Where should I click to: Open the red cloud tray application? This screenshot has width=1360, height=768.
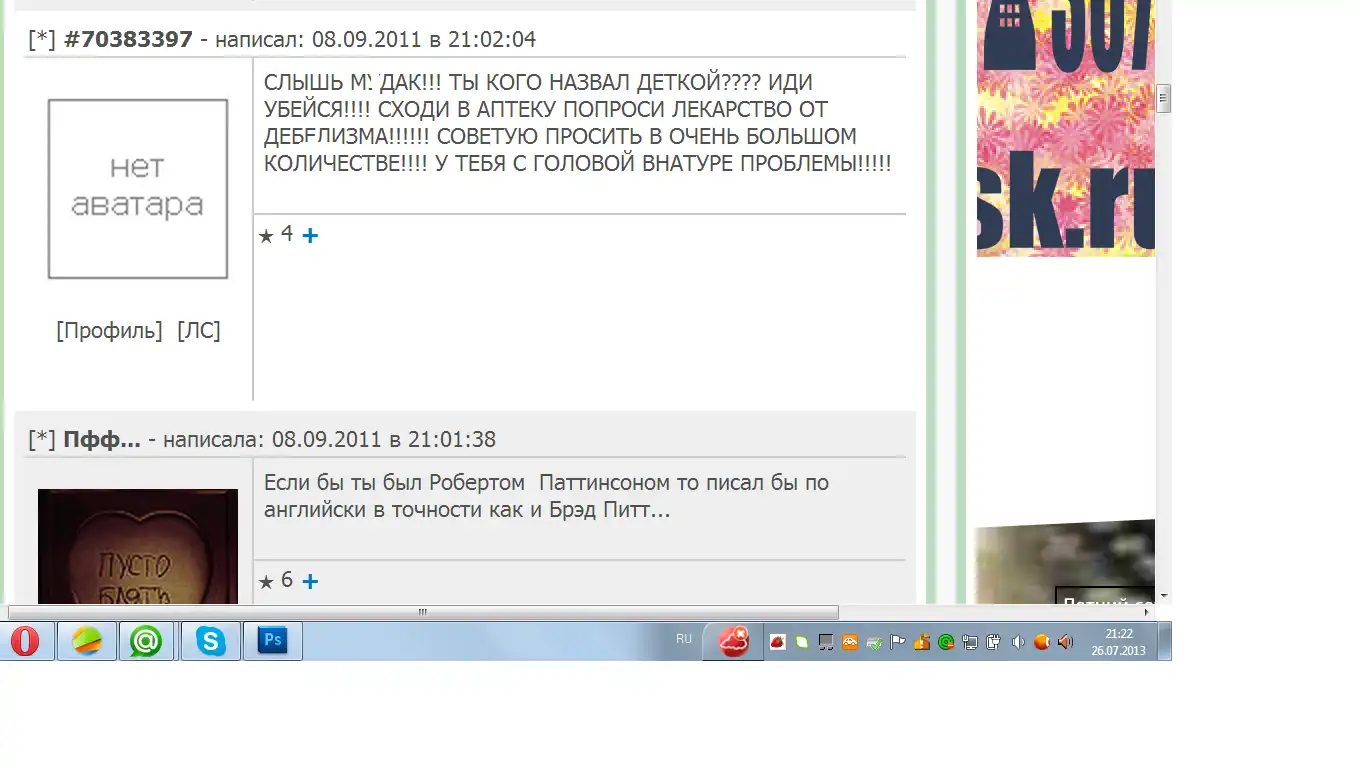pyautogui.click(x=734, y=641)
